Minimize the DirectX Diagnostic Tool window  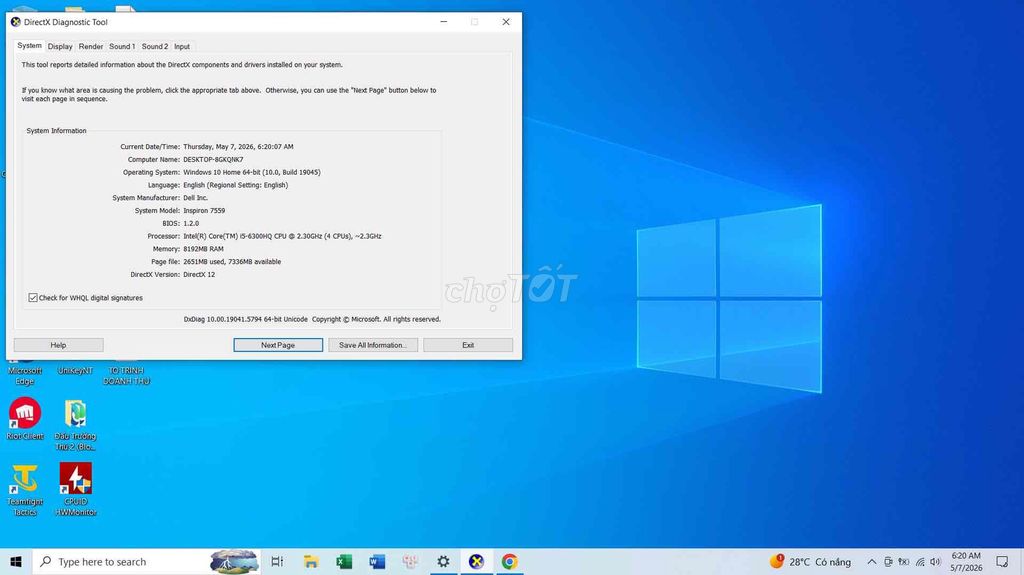[x=444, y=22]
